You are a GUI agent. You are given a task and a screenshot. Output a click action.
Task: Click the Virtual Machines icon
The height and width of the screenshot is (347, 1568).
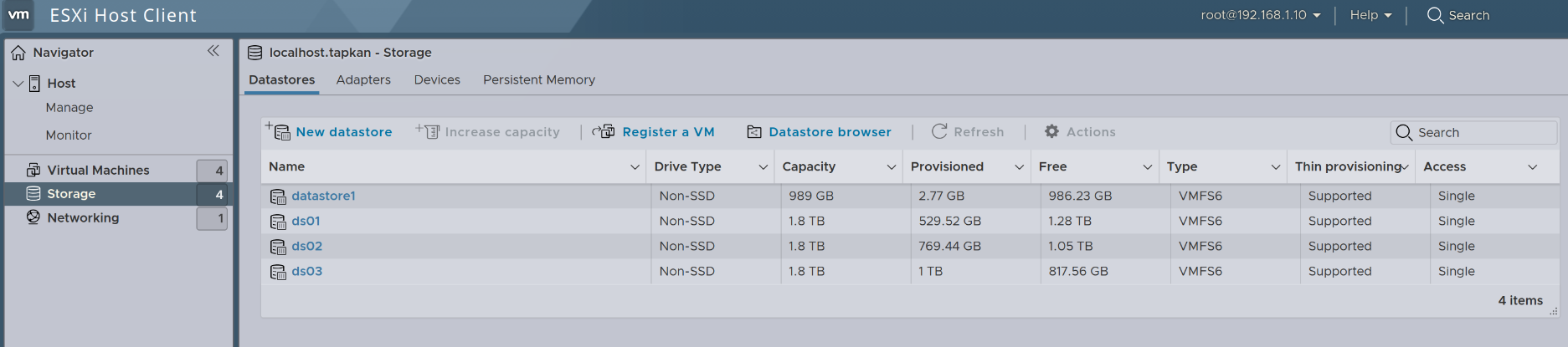click(33, 170)
